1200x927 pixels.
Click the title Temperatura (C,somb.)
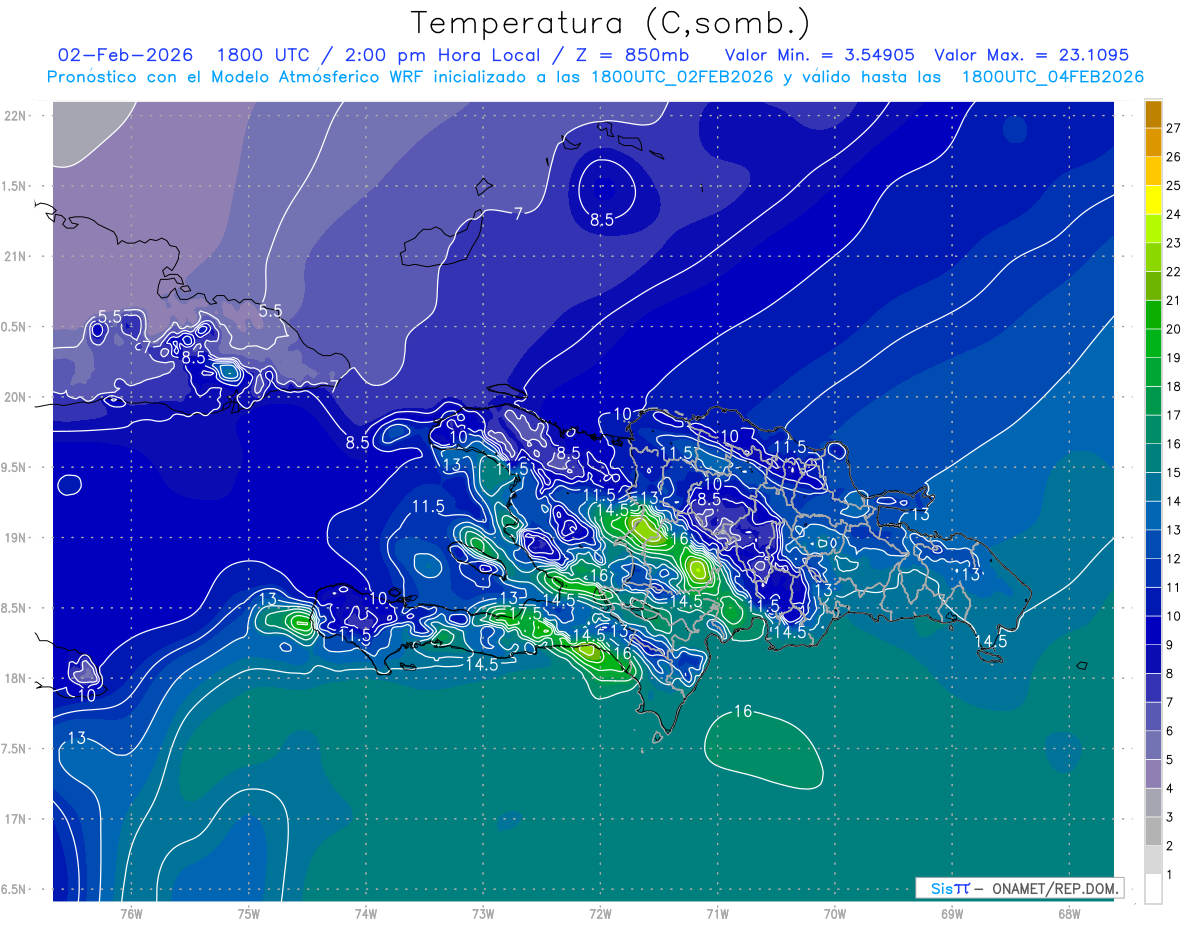[x=611, y=23]
